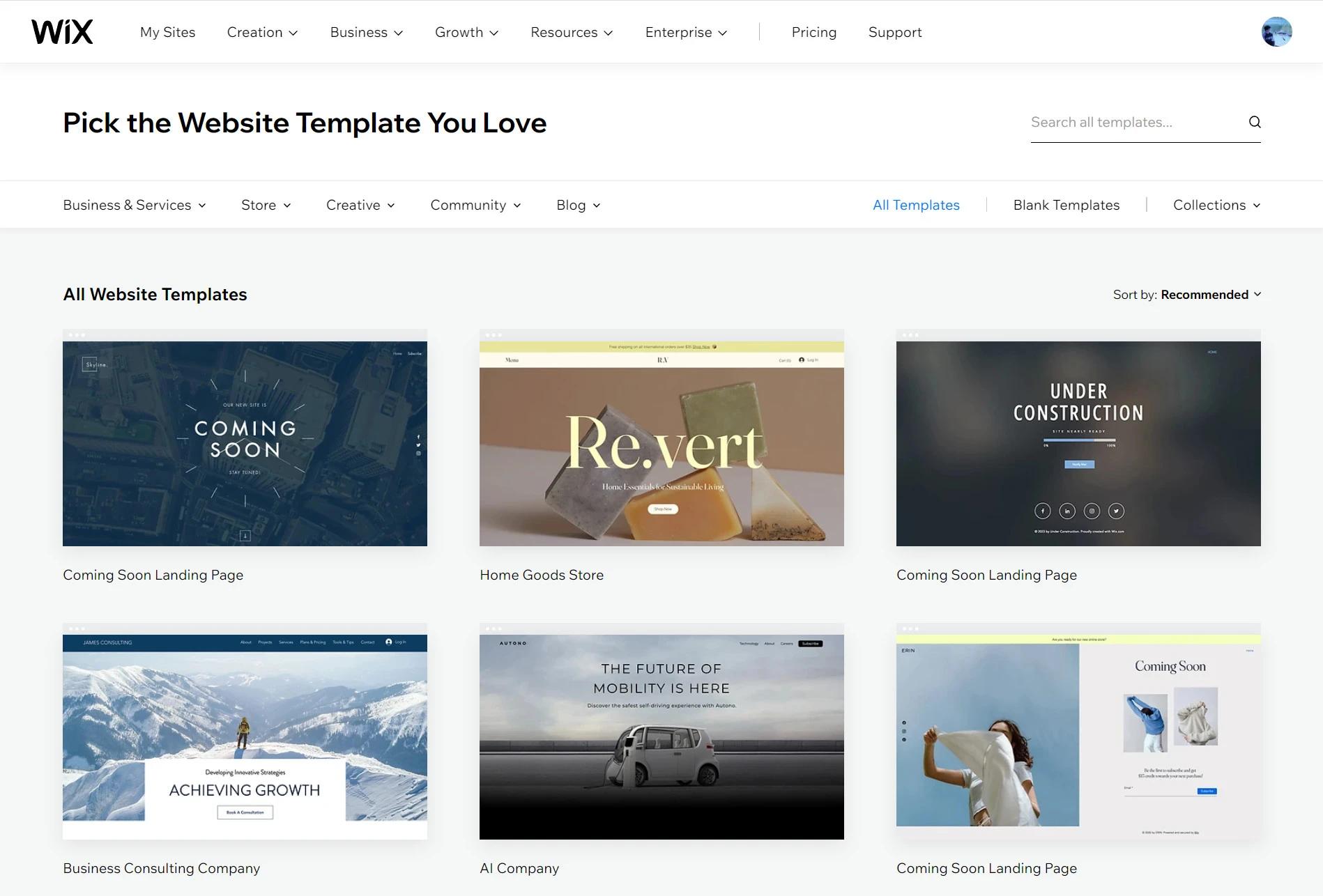Expand the Business & Services category

(134, 205)
